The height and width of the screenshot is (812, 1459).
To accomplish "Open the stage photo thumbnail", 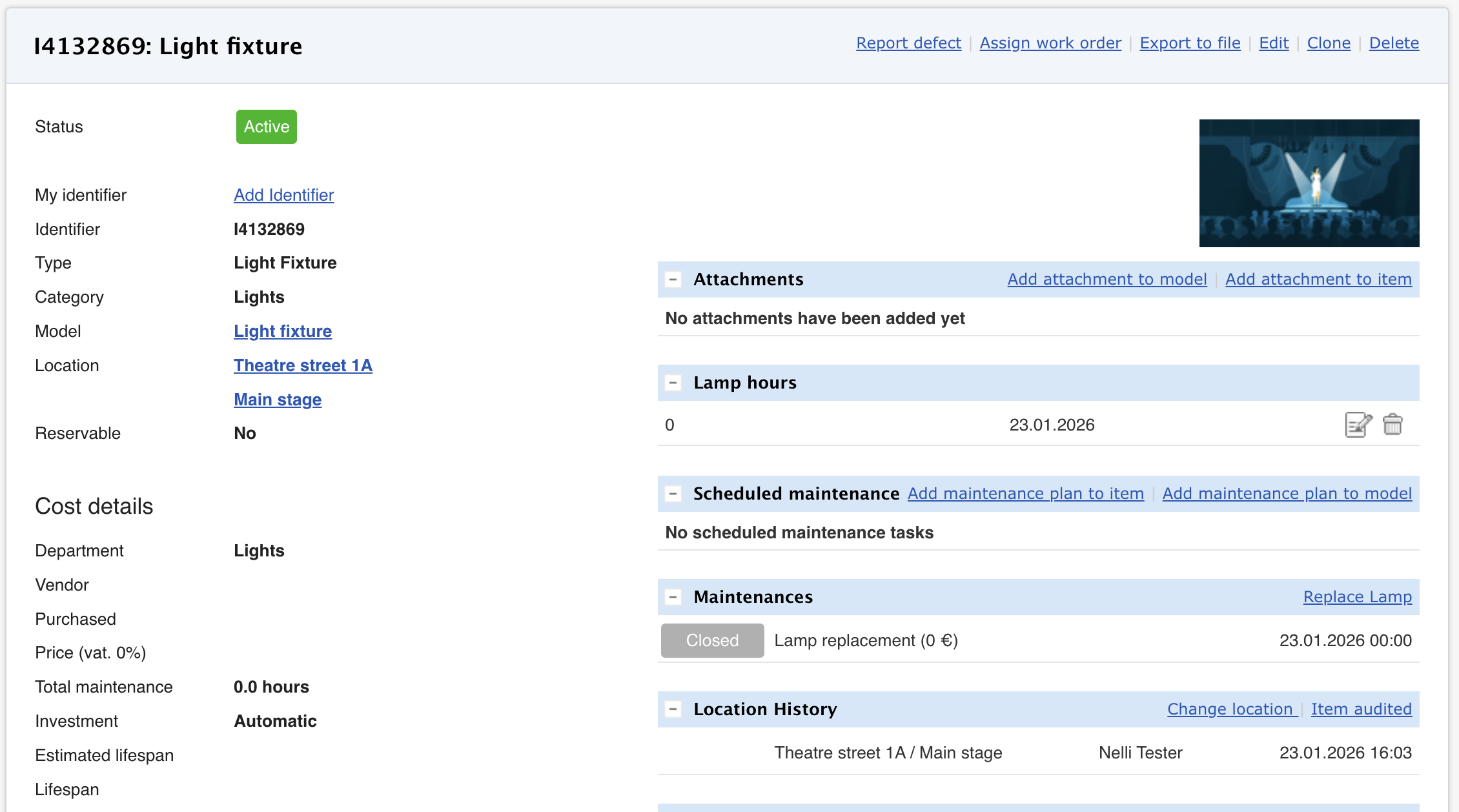I will click(1309, 183).
